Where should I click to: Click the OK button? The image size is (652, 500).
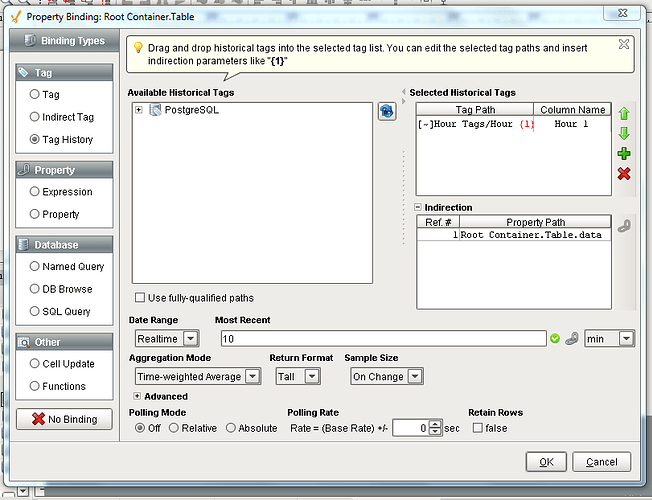(x=546, y=462)
